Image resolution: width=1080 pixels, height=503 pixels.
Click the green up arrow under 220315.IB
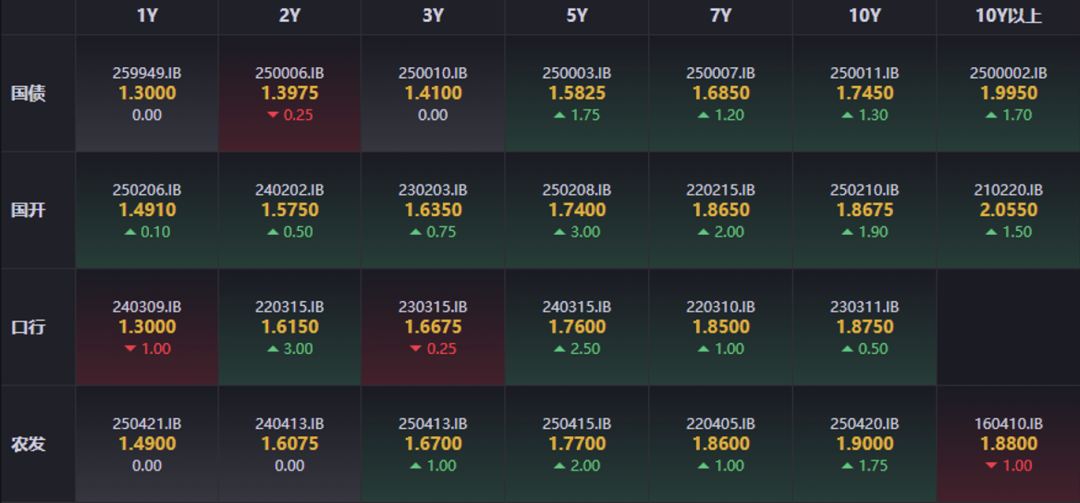coord(272,349)
